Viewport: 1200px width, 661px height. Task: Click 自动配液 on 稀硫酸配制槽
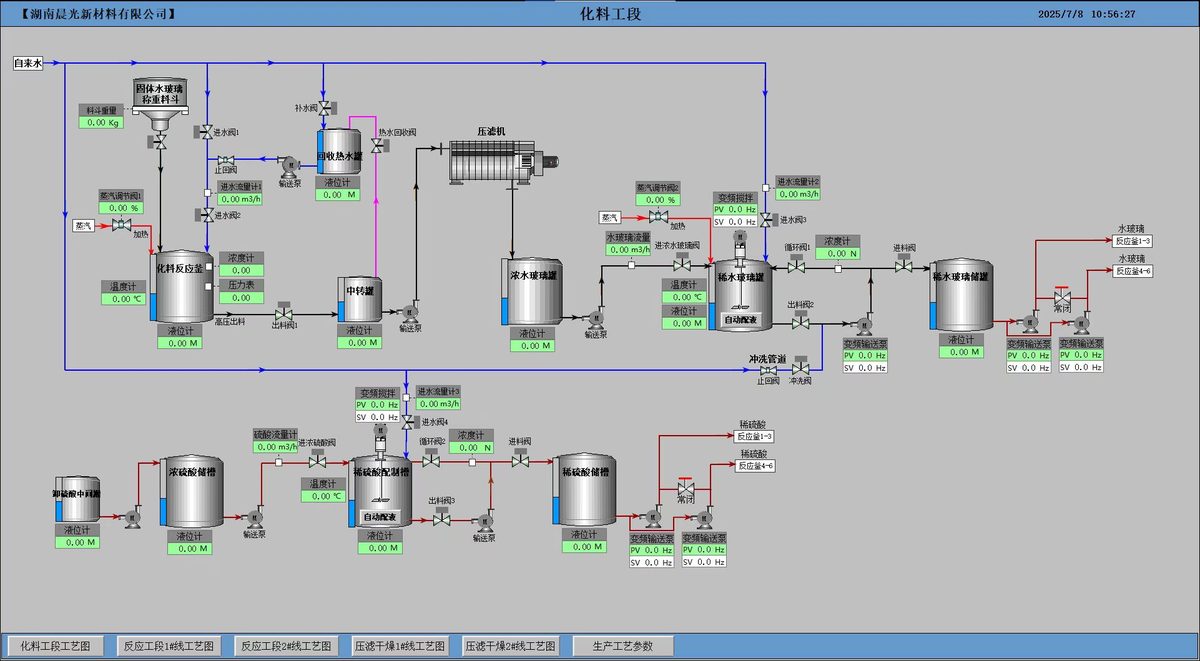click(x=380, y=517)
